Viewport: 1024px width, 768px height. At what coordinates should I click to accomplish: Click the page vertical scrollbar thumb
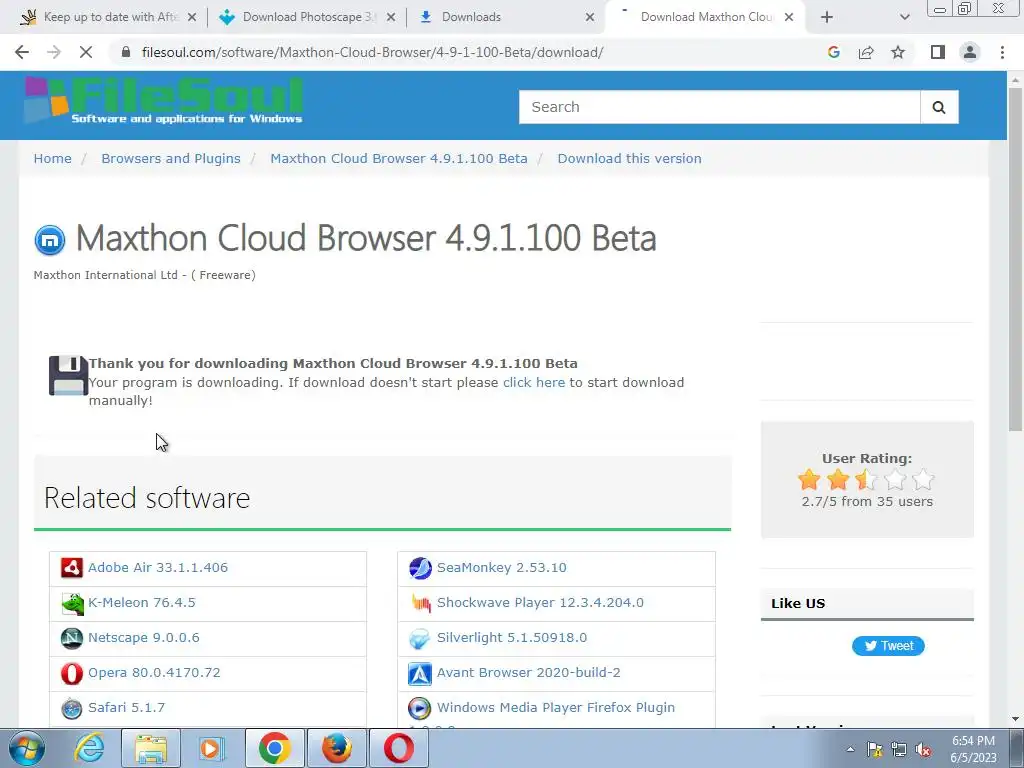click(x=1015, y=259)
